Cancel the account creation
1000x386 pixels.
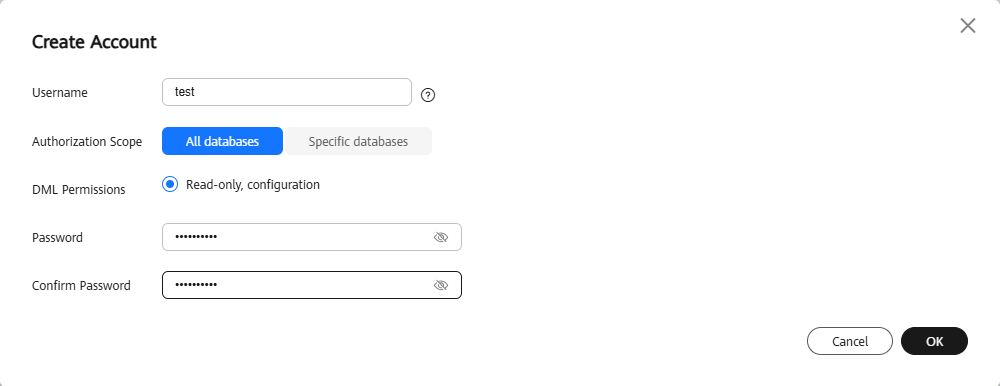(849, 341)
